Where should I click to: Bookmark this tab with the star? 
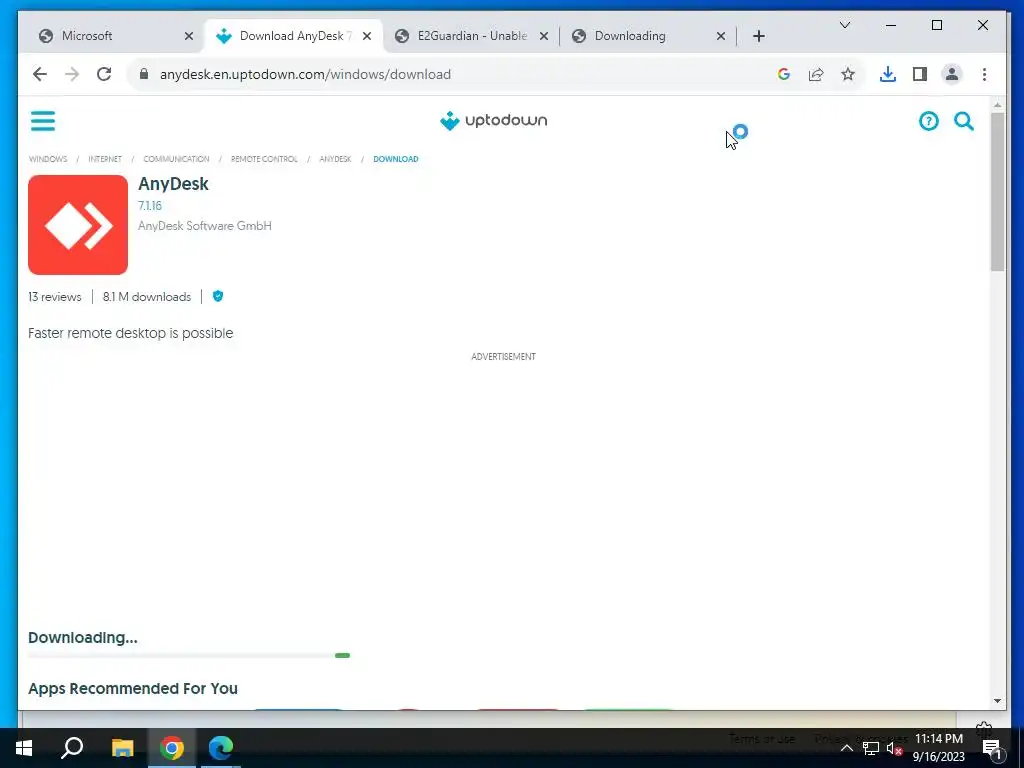tap(848, 74)
